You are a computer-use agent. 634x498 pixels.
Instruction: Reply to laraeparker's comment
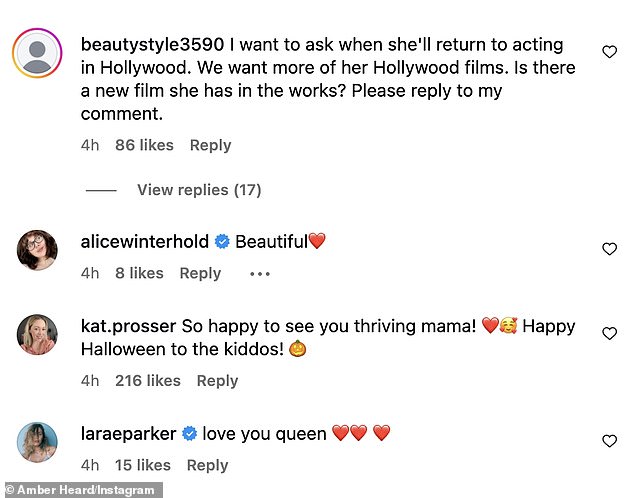click(x=208, y=465)
